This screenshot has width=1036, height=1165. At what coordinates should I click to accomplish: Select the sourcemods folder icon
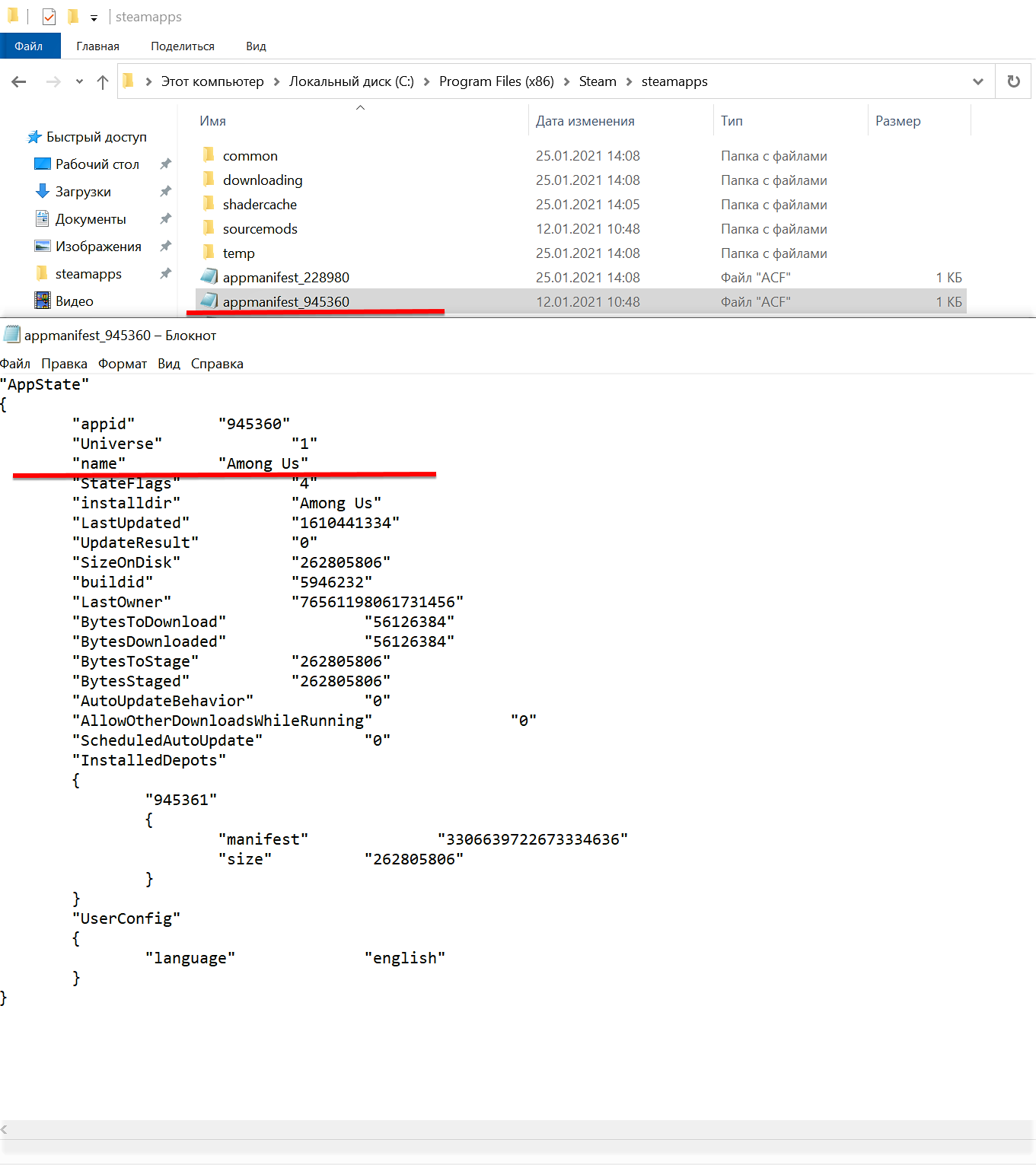click(x=209, y=228)
